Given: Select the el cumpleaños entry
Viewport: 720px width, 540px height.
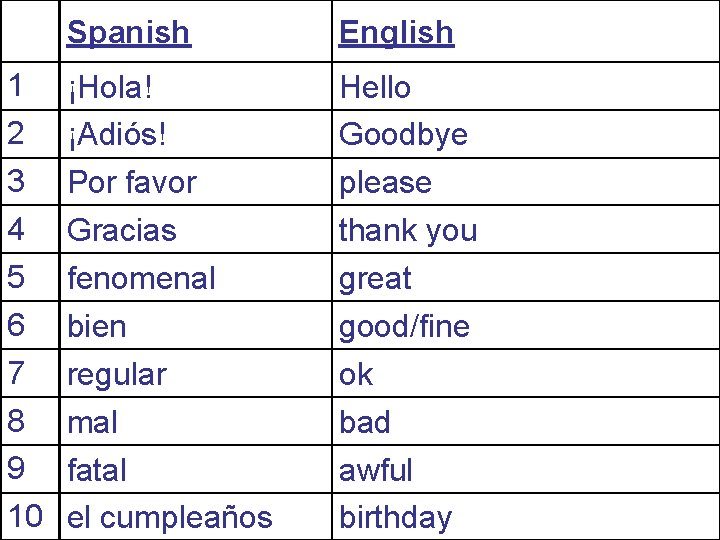Looking at the screenshot, I should tap(169, 517).
